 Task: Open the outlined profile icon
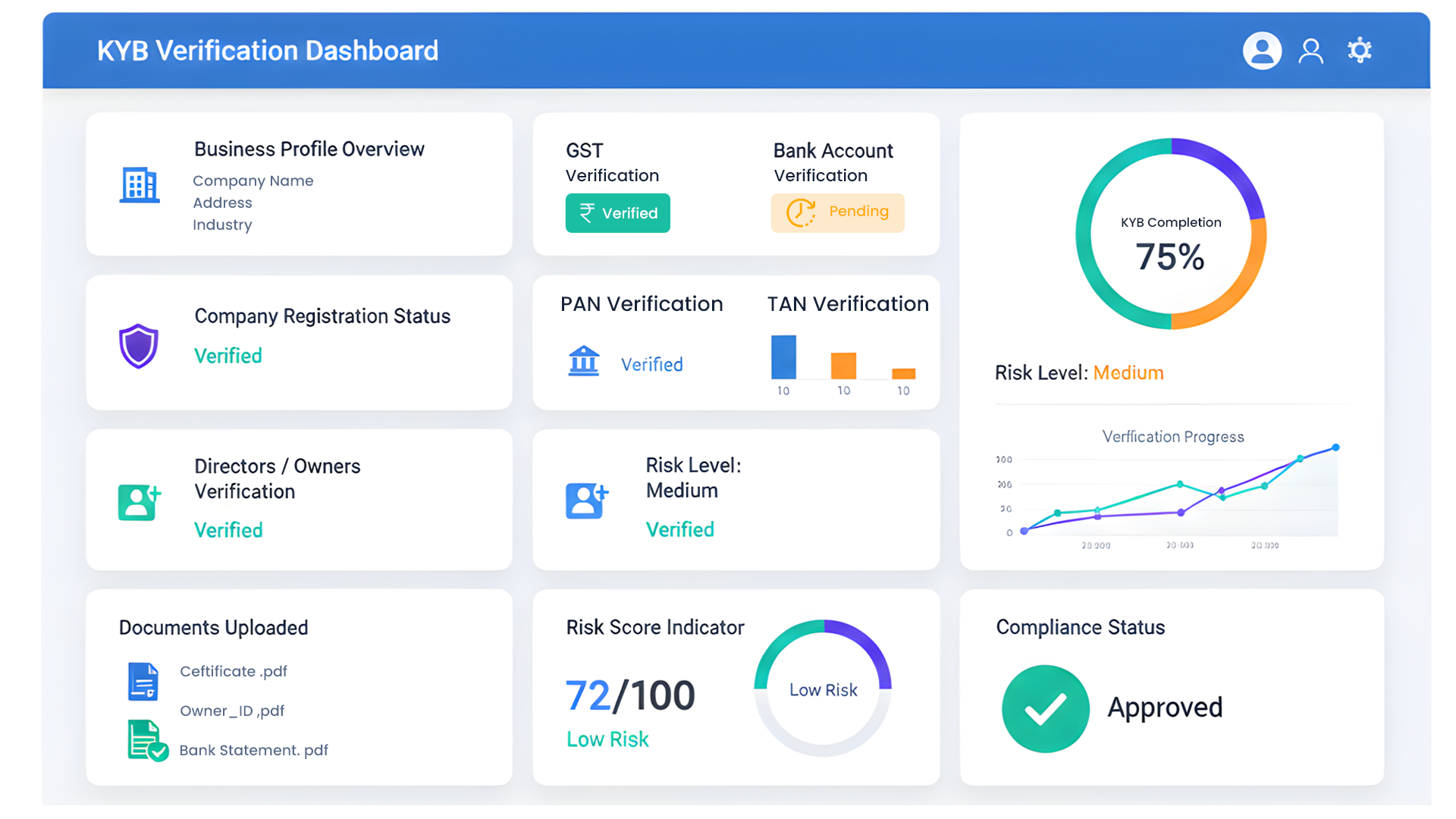click(x=1310, y=51)
